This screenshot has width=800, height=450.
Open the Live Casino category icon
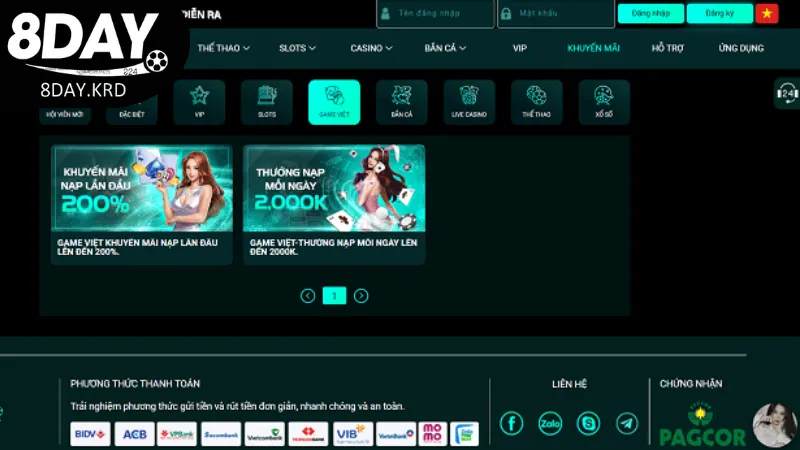tap(469, 102)
